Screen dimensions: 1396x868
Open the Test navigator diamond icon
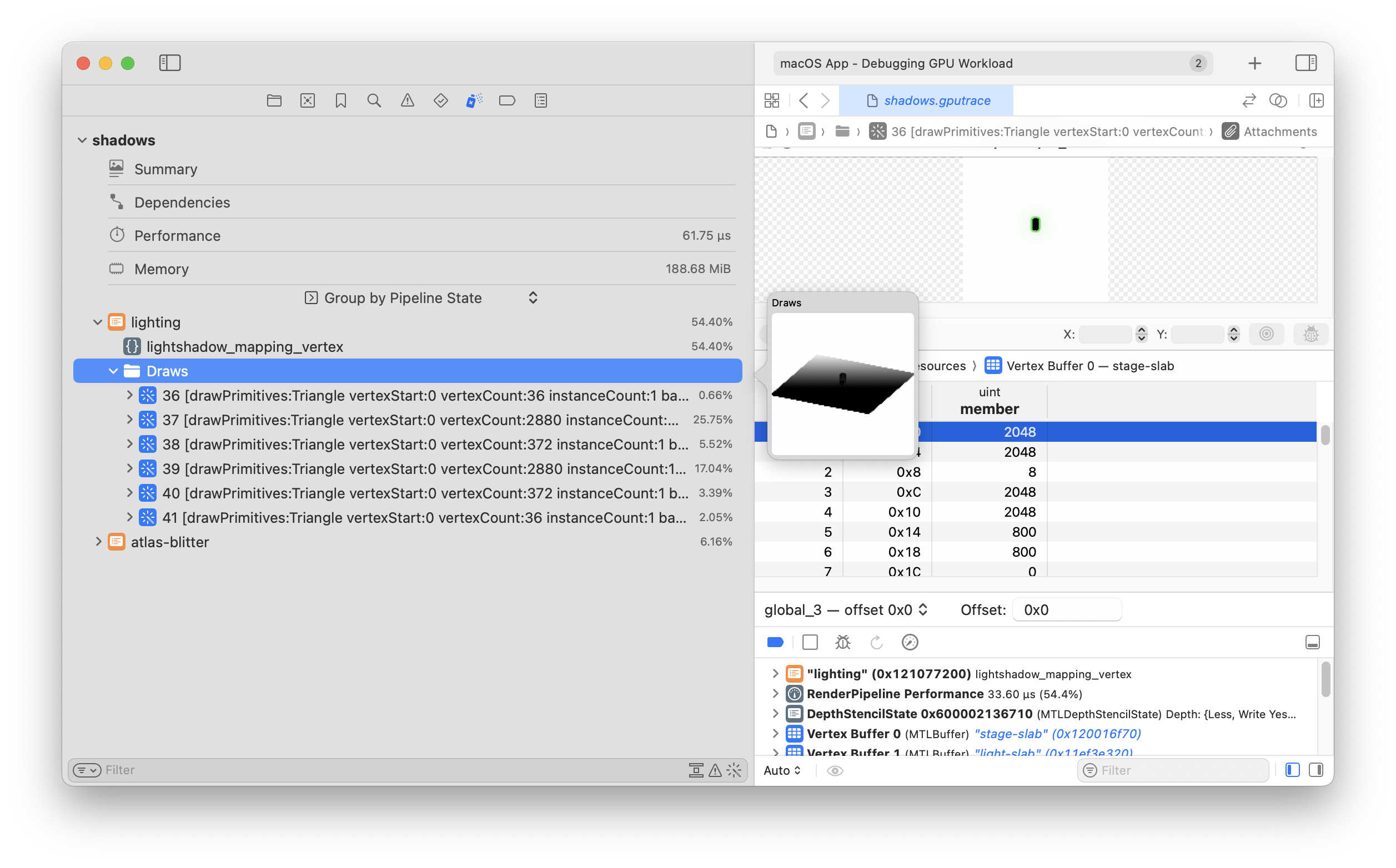(441, 101)
